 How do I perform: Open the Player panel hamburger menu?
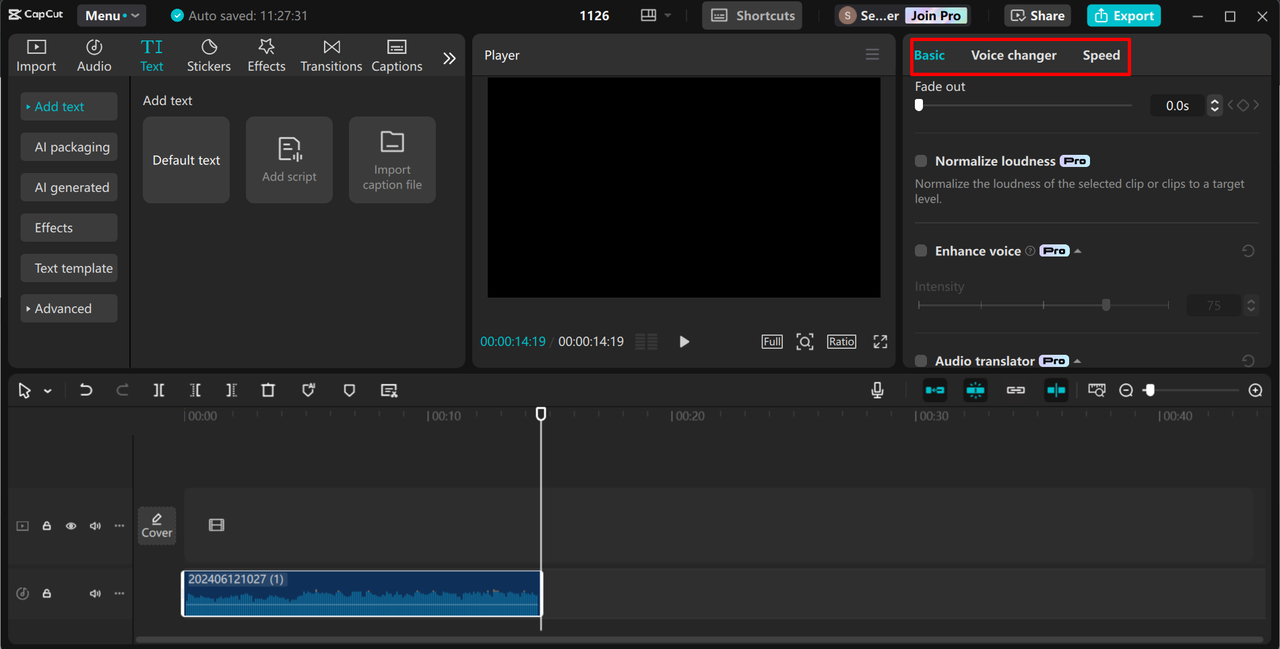[x=872, y=55]
